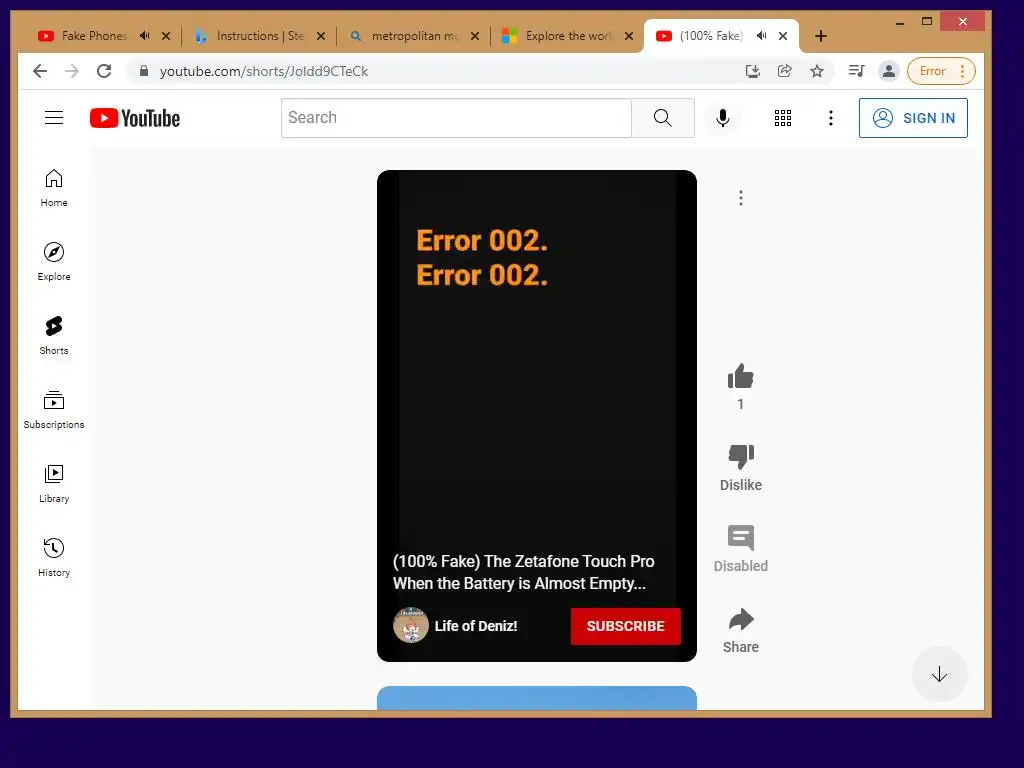Open browser profile icon
The width and height of the screenshot is (1024, 768).
tap(888, 71)
